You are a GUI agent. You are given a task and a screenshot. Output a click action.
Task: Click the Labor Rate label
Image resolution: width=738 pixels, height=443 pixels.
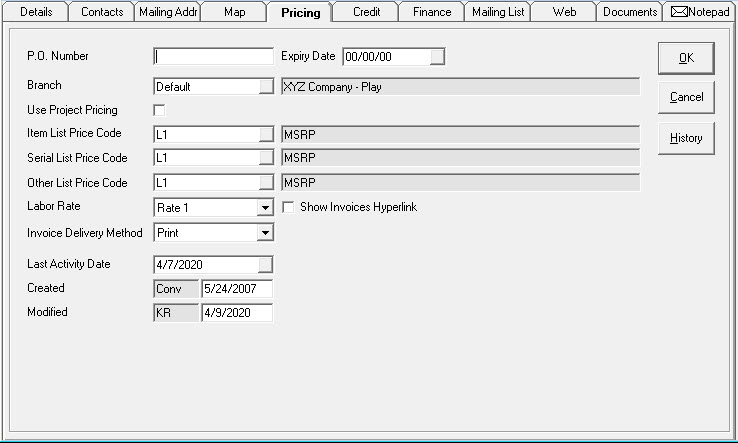point(54,206)
